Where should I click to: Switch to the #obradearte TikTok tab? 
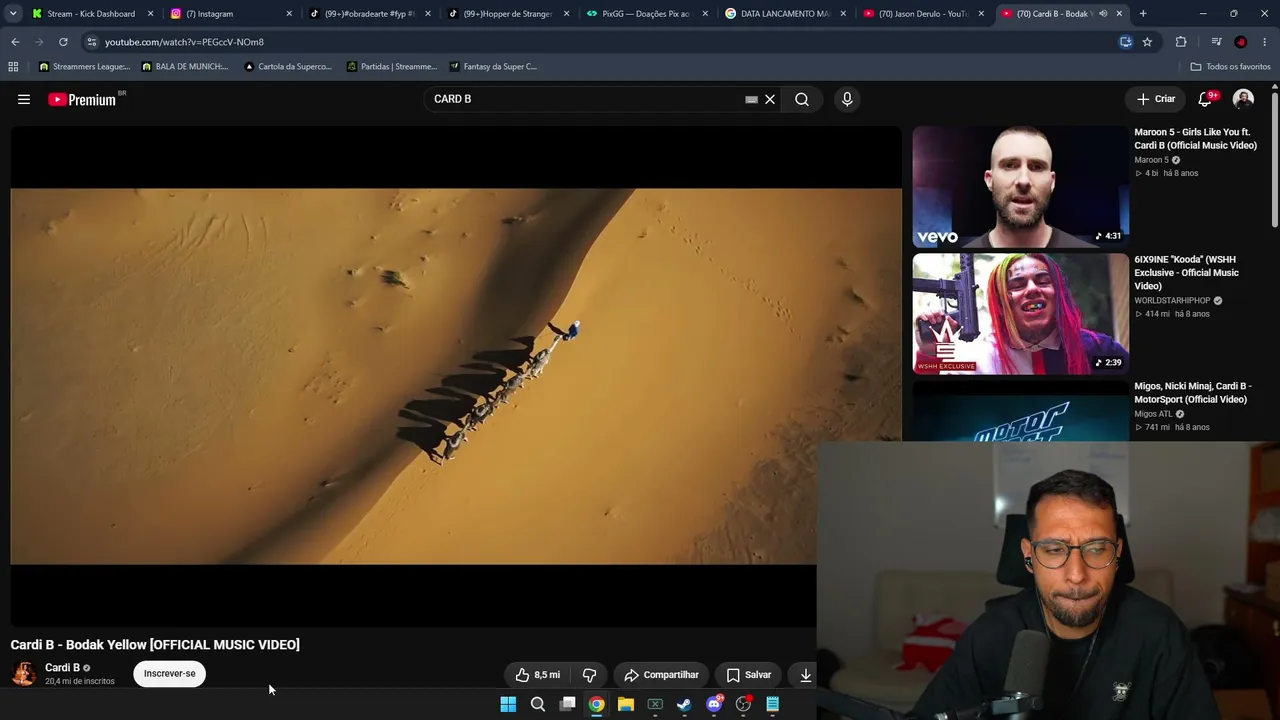[x=369, y=14]
